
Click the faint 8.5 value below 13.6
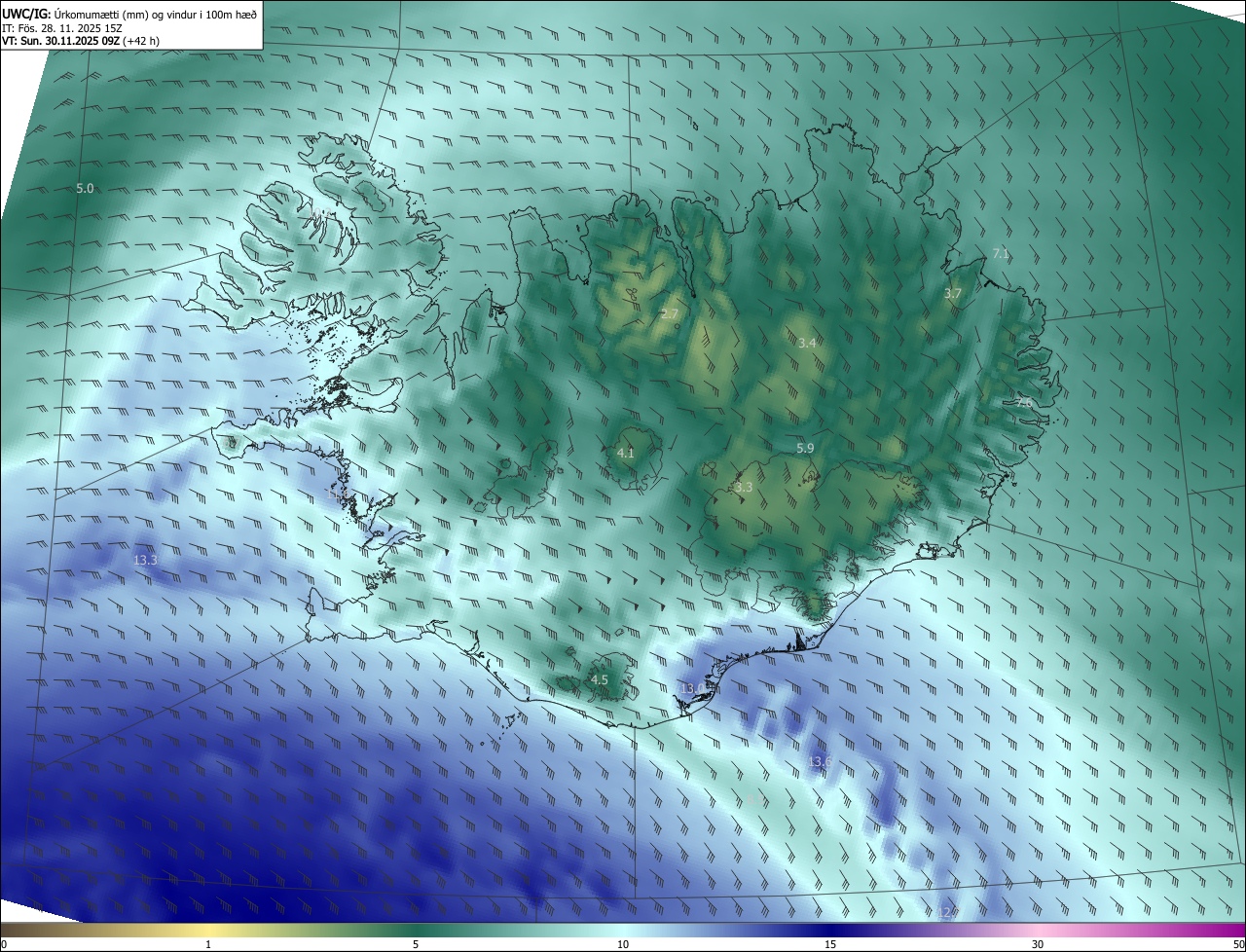pos(755,800)
